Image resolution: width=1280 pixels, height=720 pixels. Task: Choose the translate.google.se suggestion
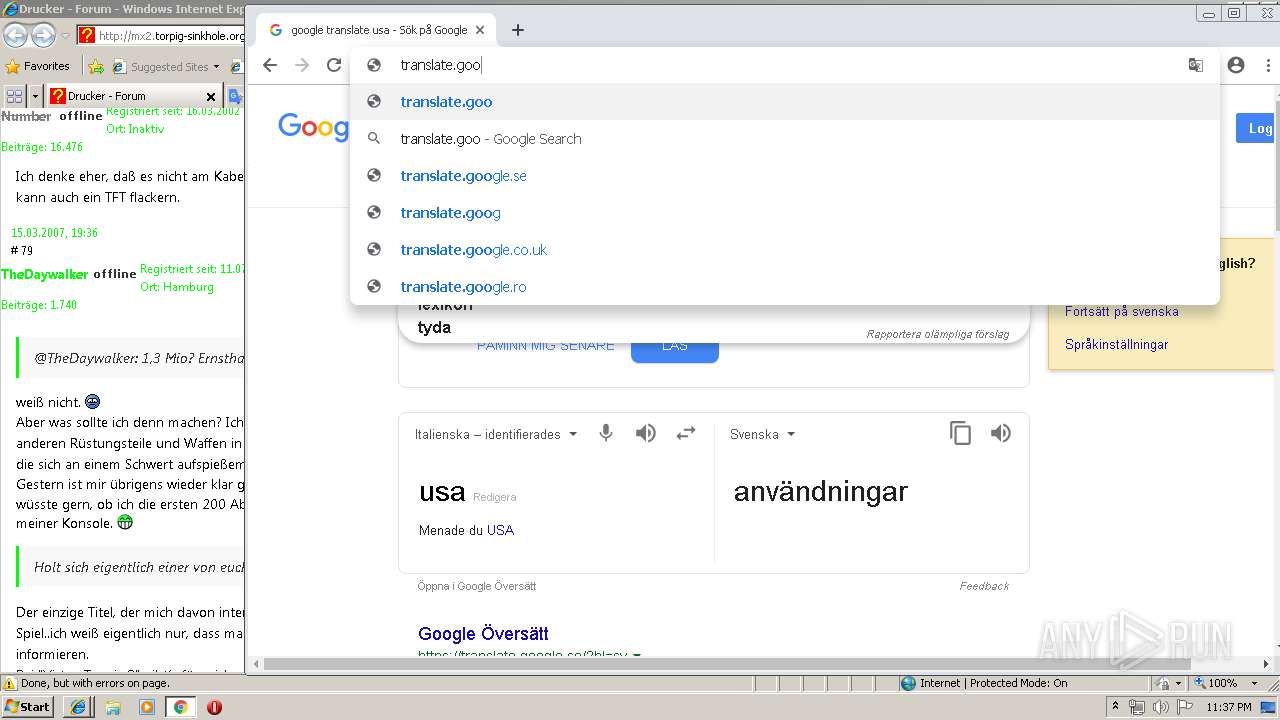click(x=785, y=176)
